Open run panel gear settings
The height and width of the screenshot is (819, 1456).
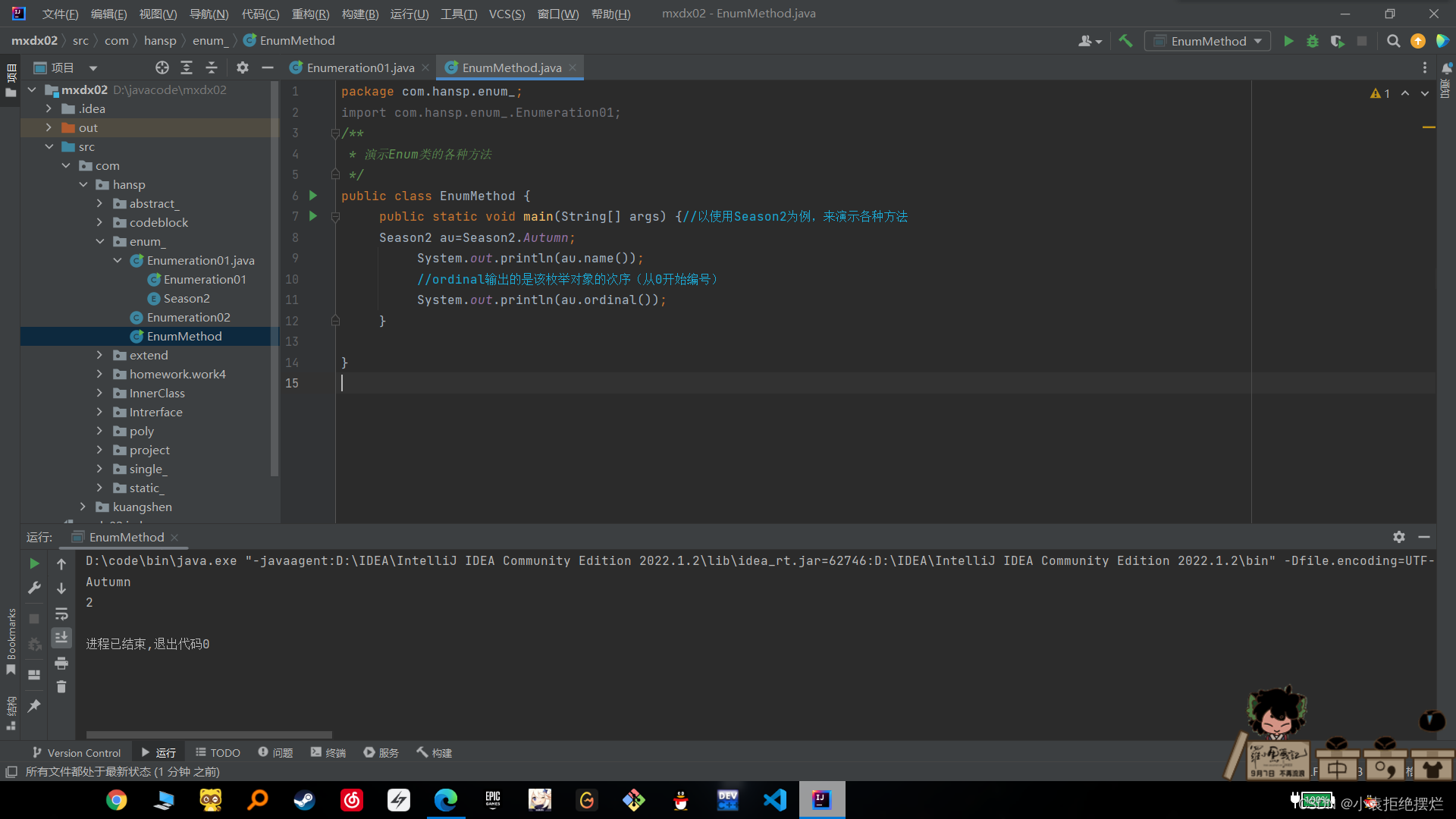[x=1399, y=537]
